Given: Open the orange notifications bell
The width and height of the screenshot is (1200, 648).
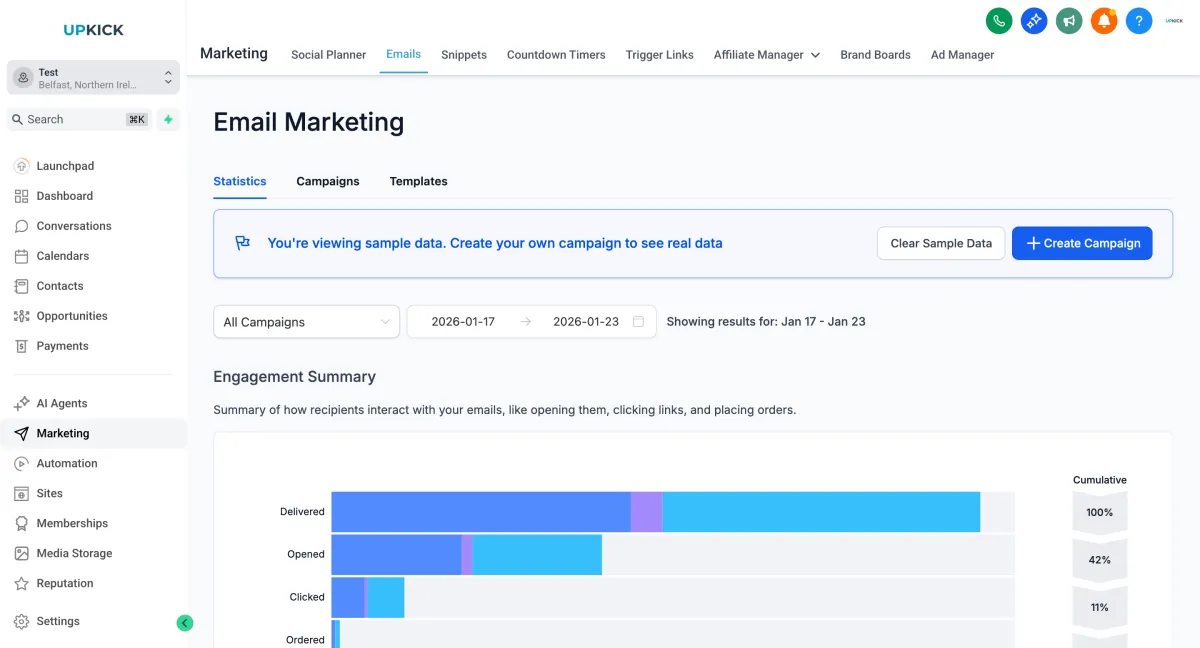Looking at the screenshot, I should click(x=1104, y=20).
